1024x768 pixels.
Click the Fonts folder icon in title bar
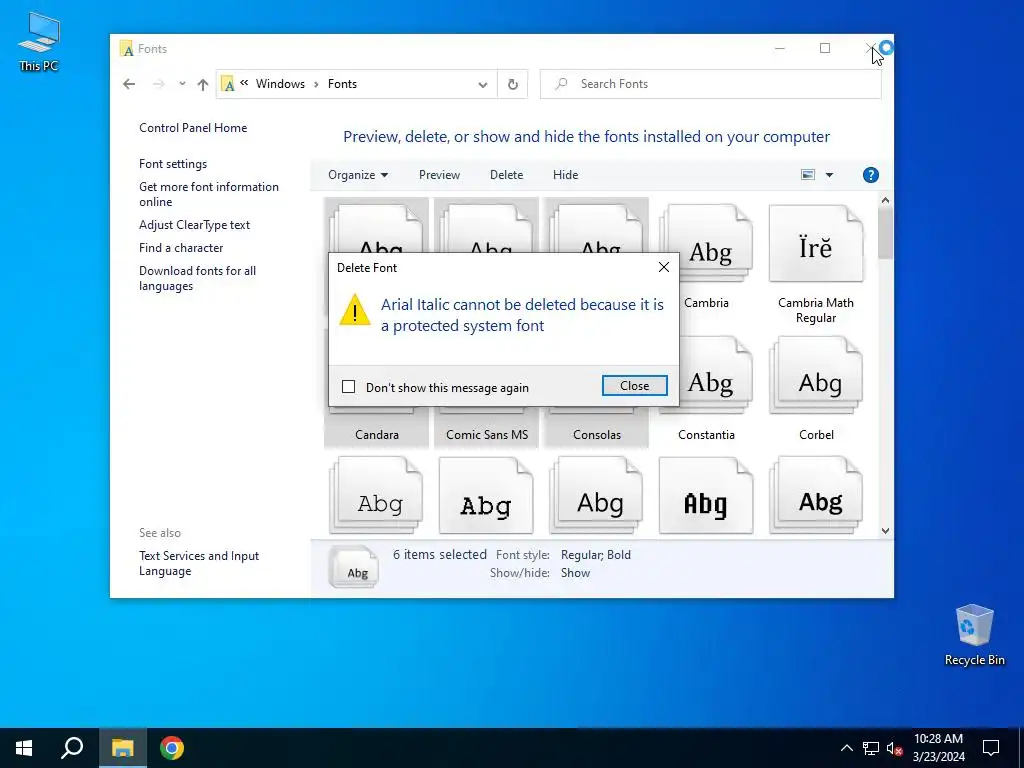coord(127,49)
